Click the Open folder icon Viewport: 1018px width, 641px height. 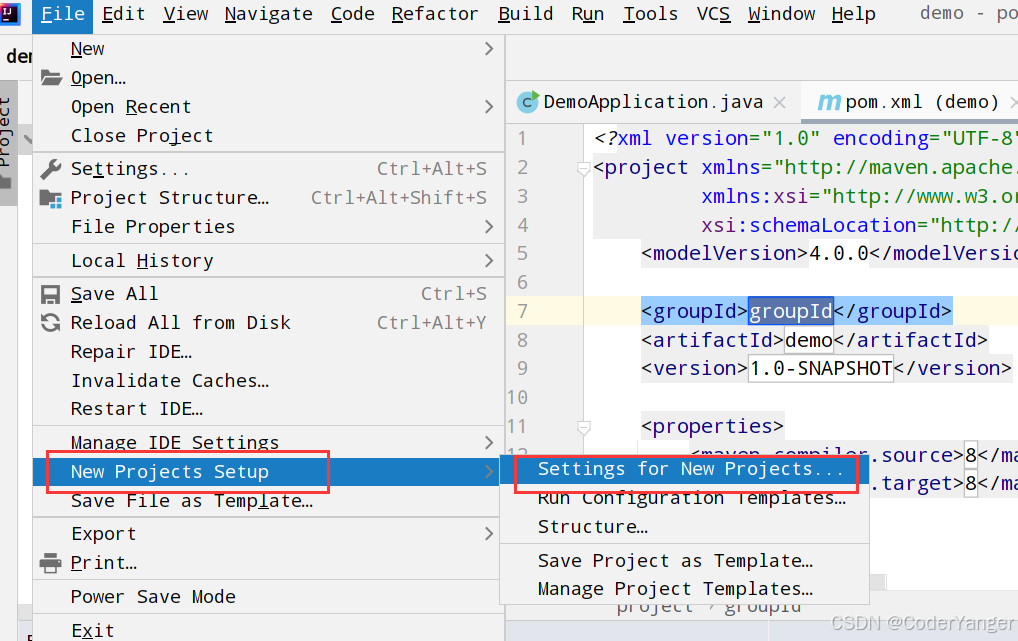pos(51,78)
